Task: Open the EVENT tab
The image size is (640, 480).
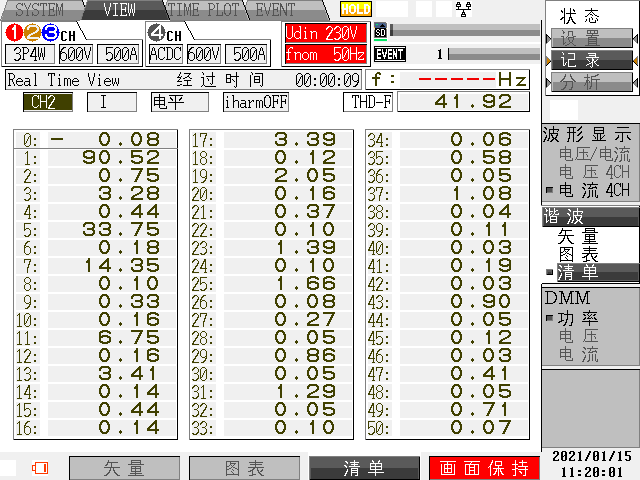Action: pos(276,10)
